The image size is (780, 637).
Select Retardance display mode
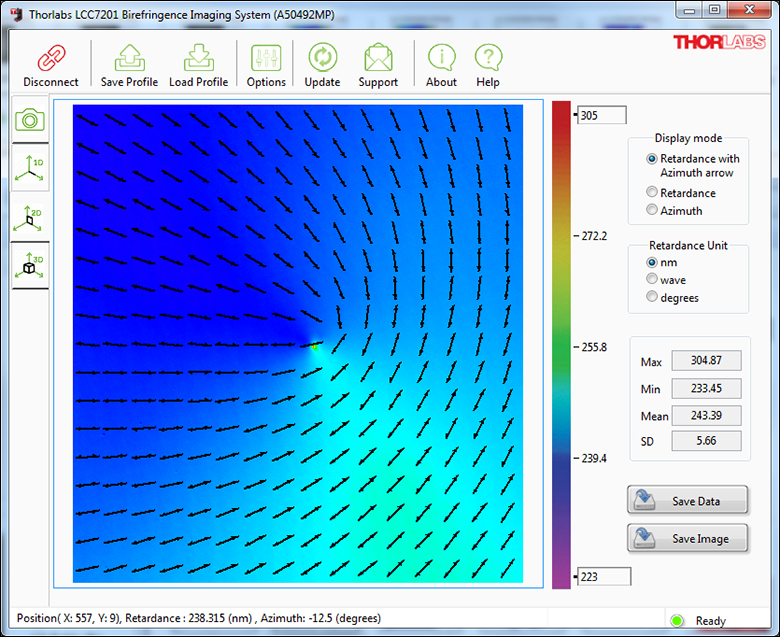pyautogui.click(x=653, y=193)
